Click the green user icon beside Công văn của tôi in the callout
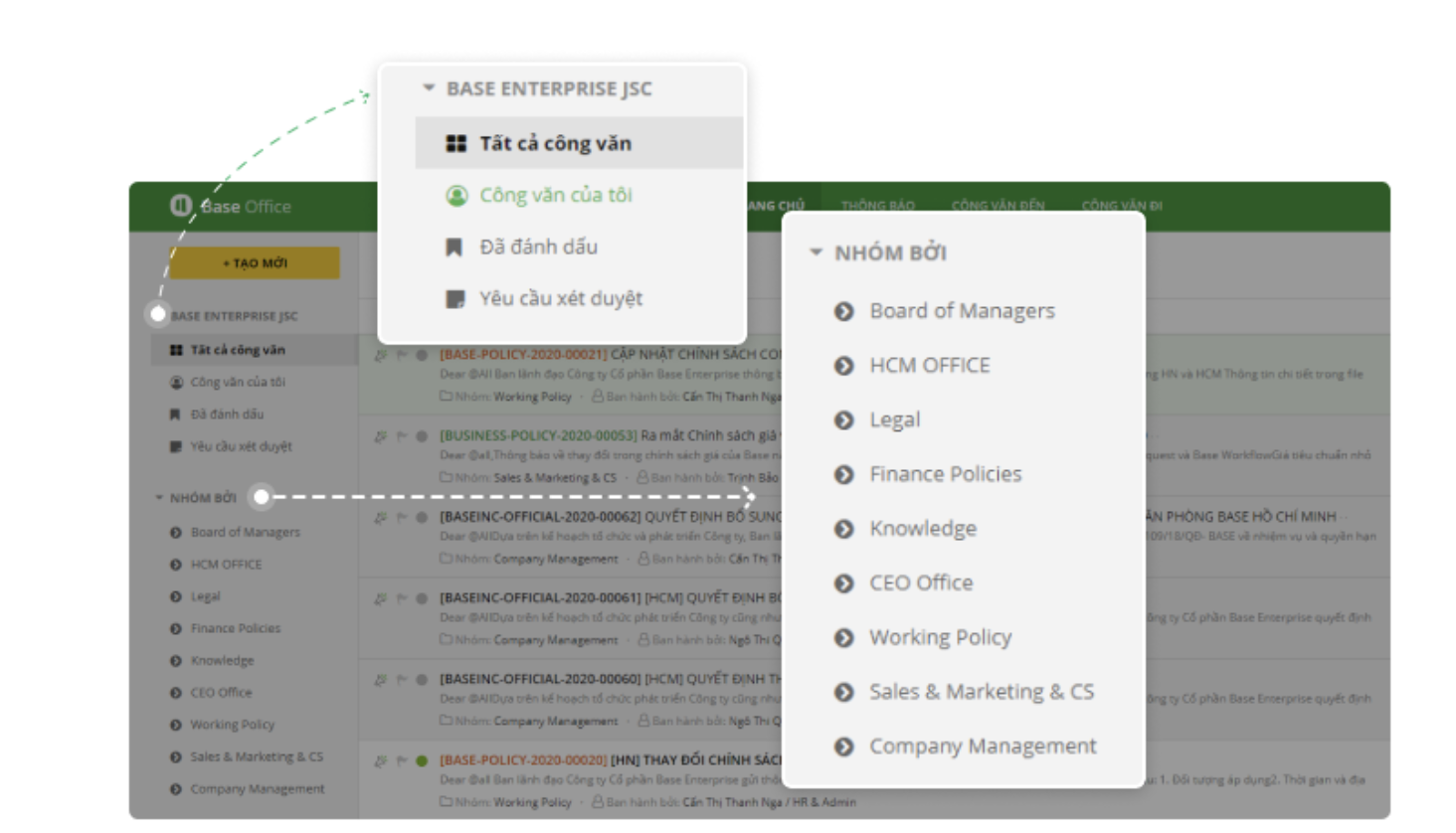The image size is (1456, 833). click(456, 196)
